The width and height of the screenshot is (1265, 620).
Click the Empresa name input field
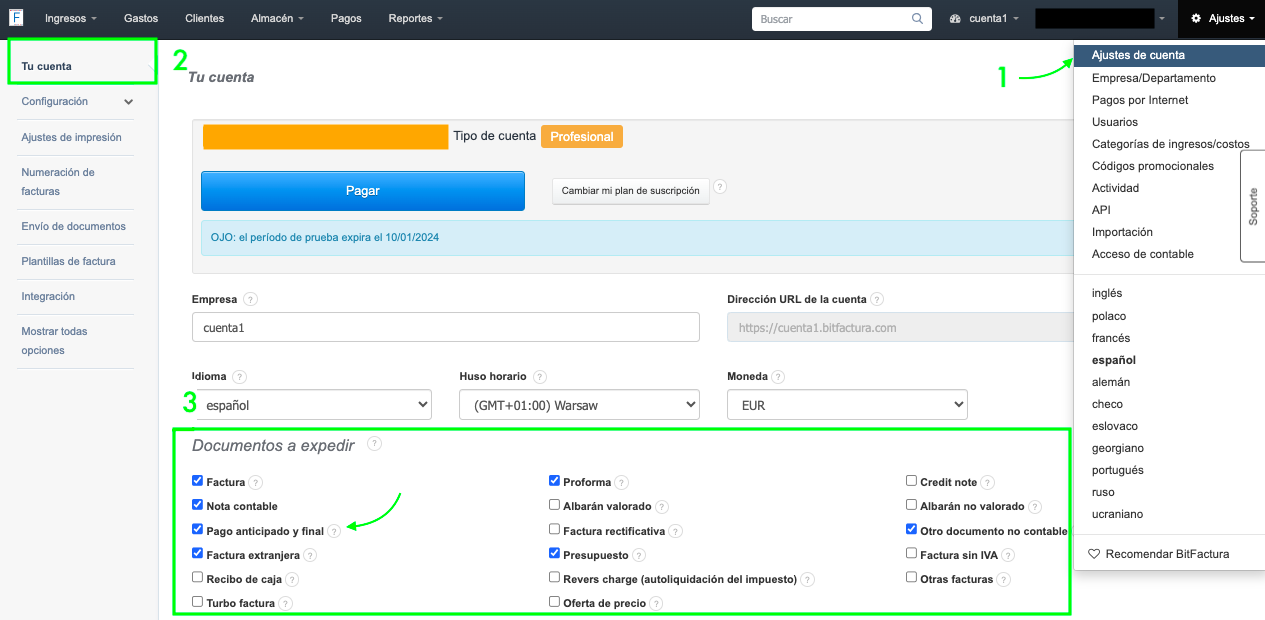(445, 327)
